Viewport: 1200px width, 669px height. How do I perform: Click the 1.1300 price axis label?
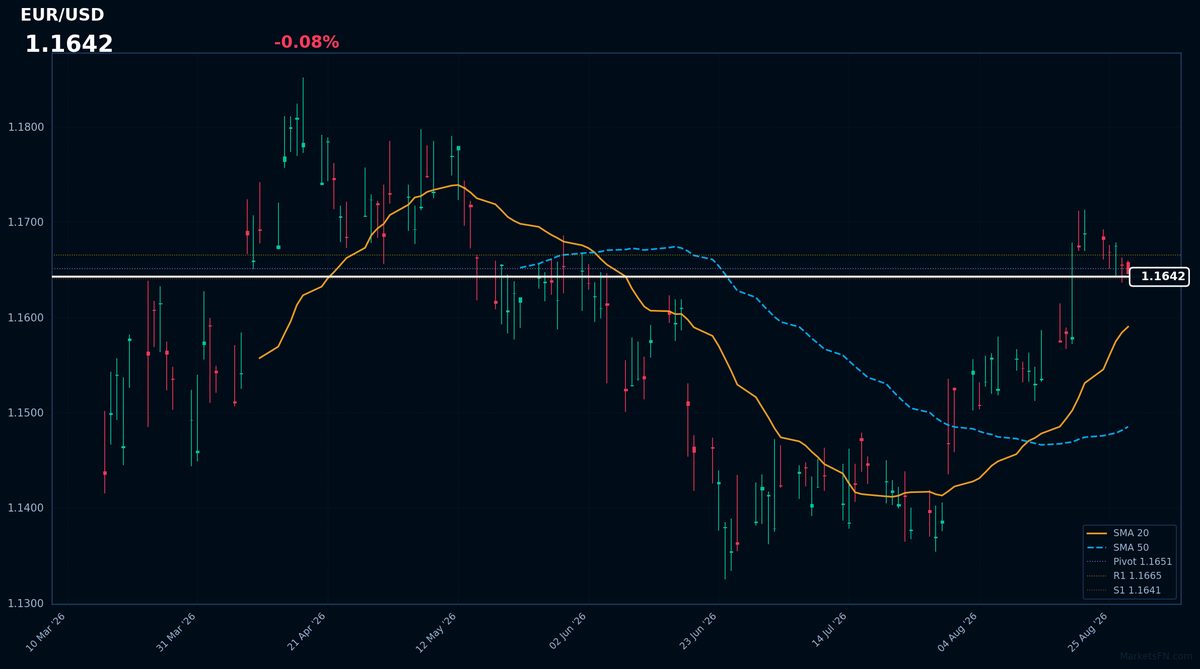click(25, 604)
